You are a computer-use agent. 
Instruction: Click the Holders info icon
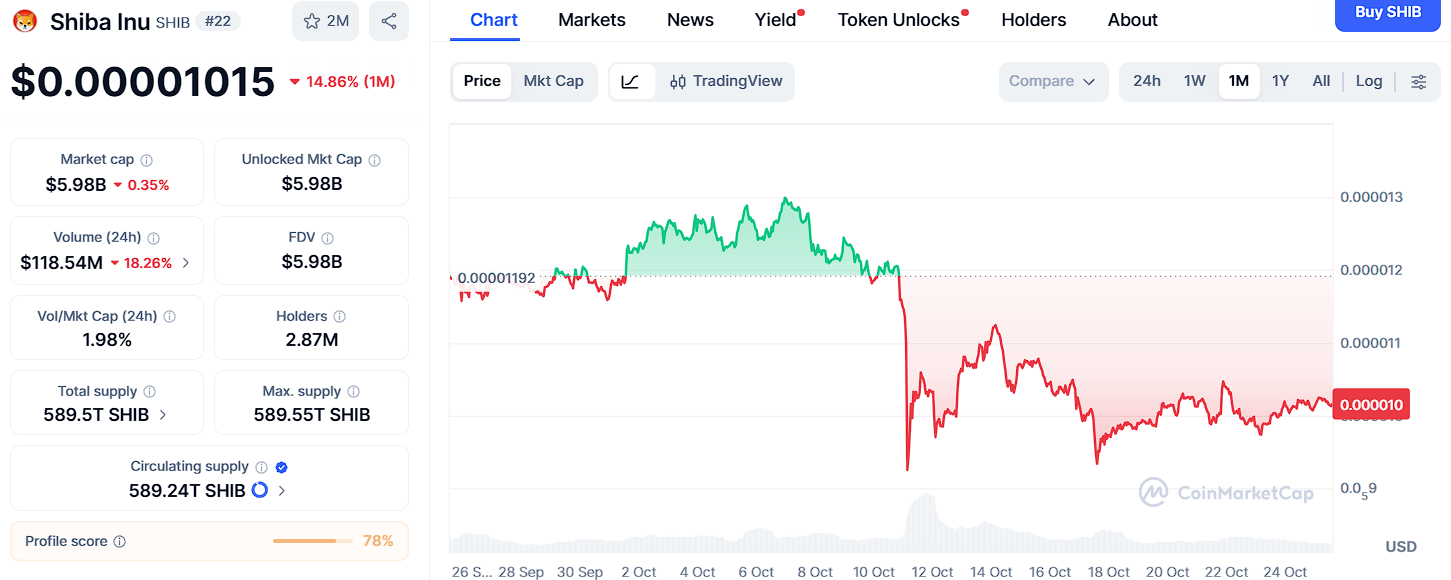339,316
